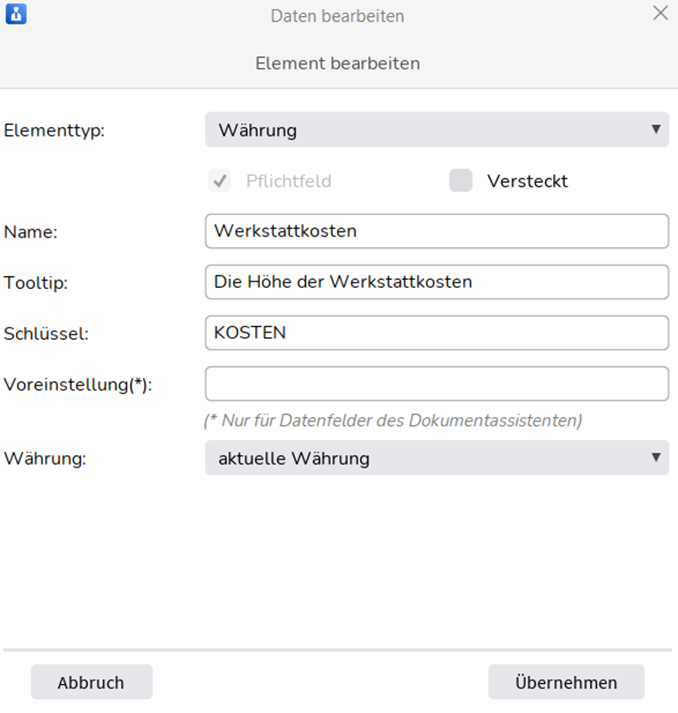The width and height of the screenshot is (678, 713).
Task: Click into the Tooltip text field
Action: point(437,282)
